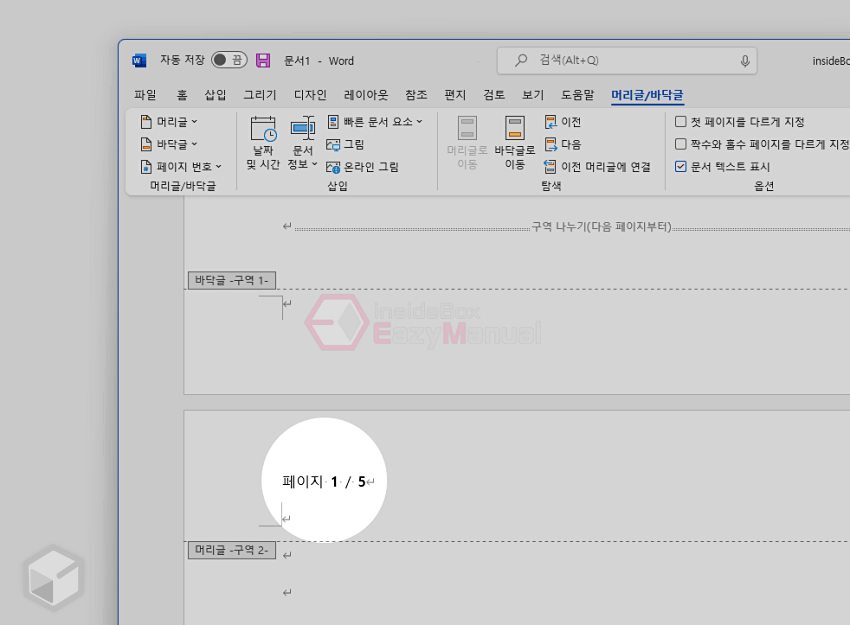Image resolution: width=850 pixels, height=625 pixels.
Task: Click the microphone icon in the search bar
Action: pyautogui.click(x=744, y=60)
